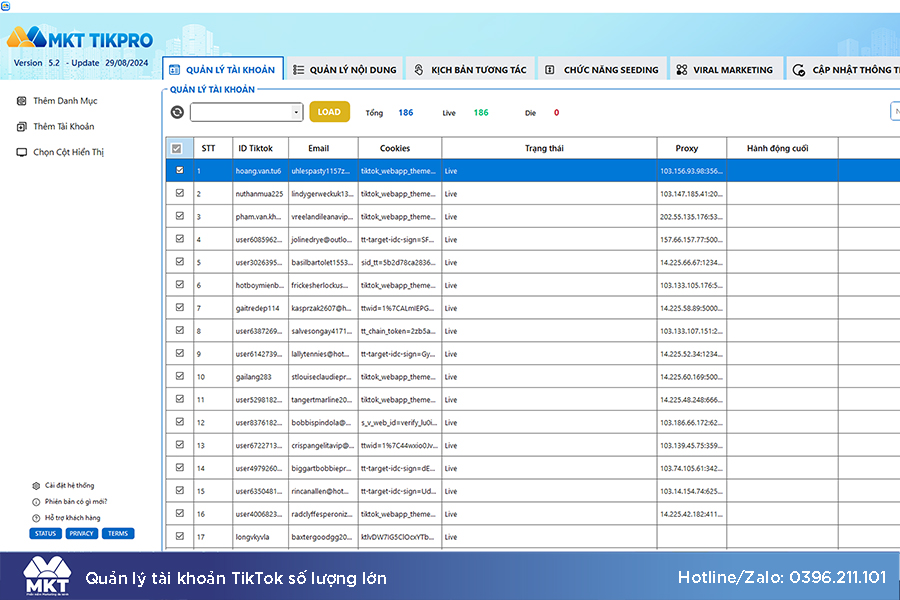Open the Cập Nhật Thông Tin tab
Screen dimensions: 900x600
(843, 69)
